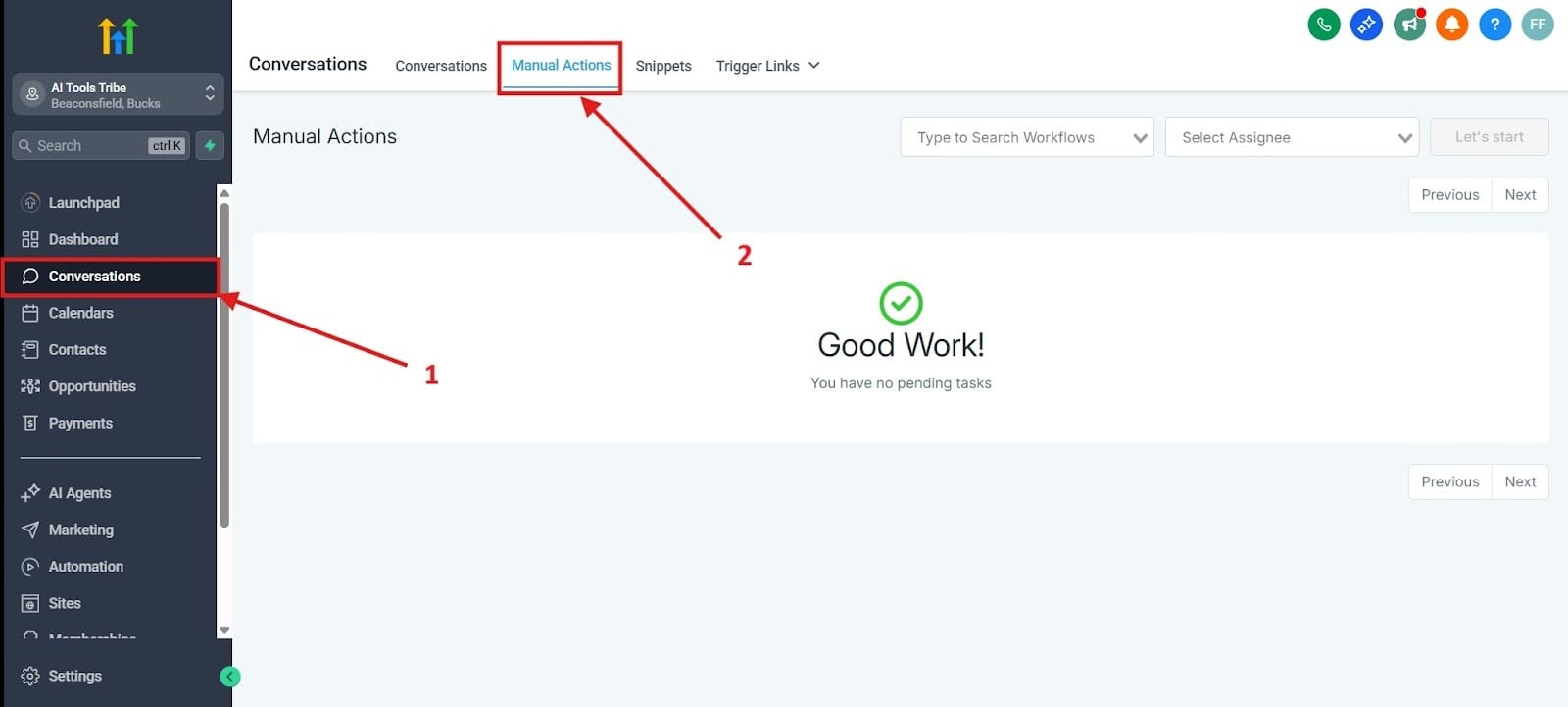Viewport: 1568px width, 707px height.
Task: Click the Marketing paper plane icon
Action: coord(30,530)
